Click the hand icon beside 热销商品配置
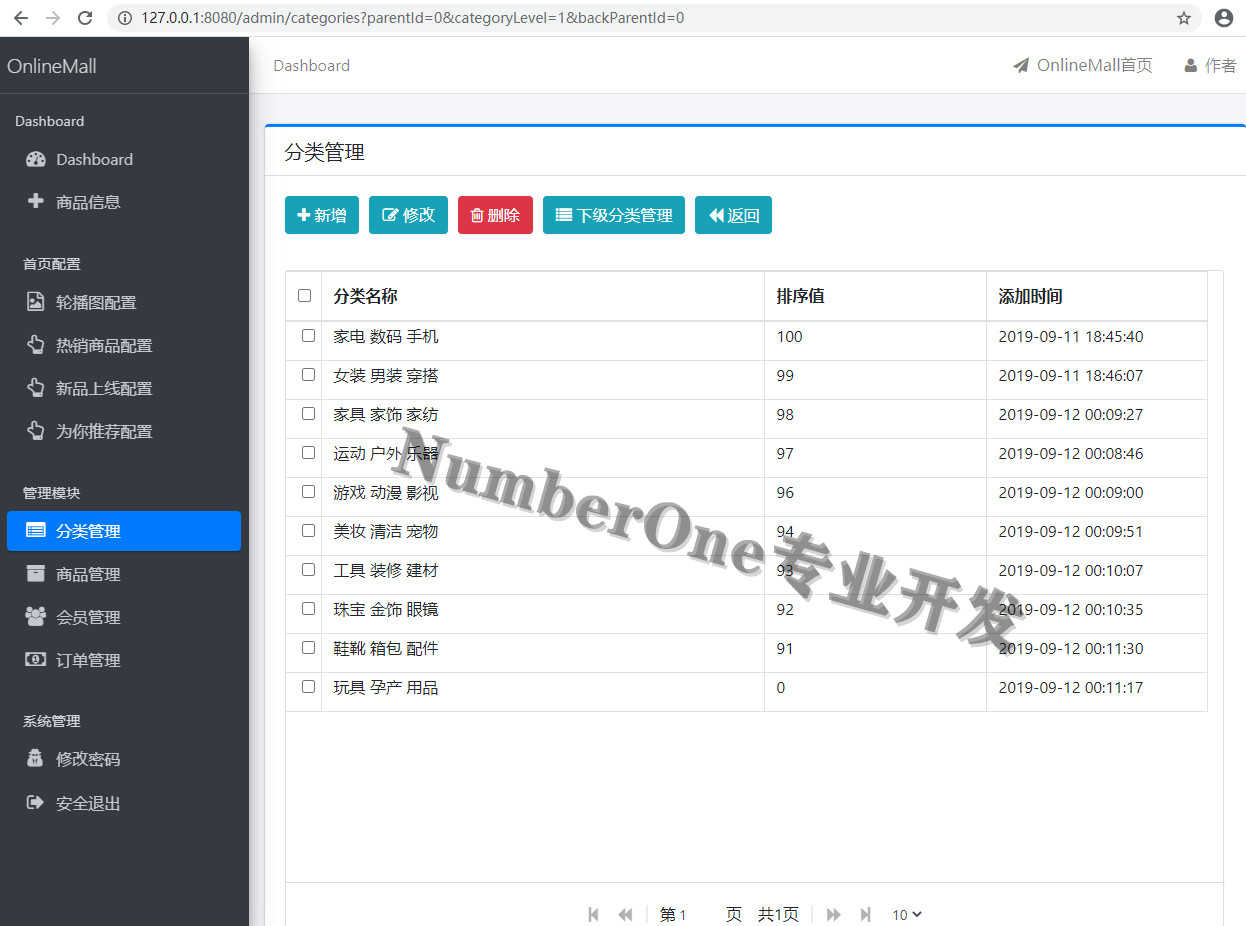This screenshot has height=926, width=1246. coord(36,345)
